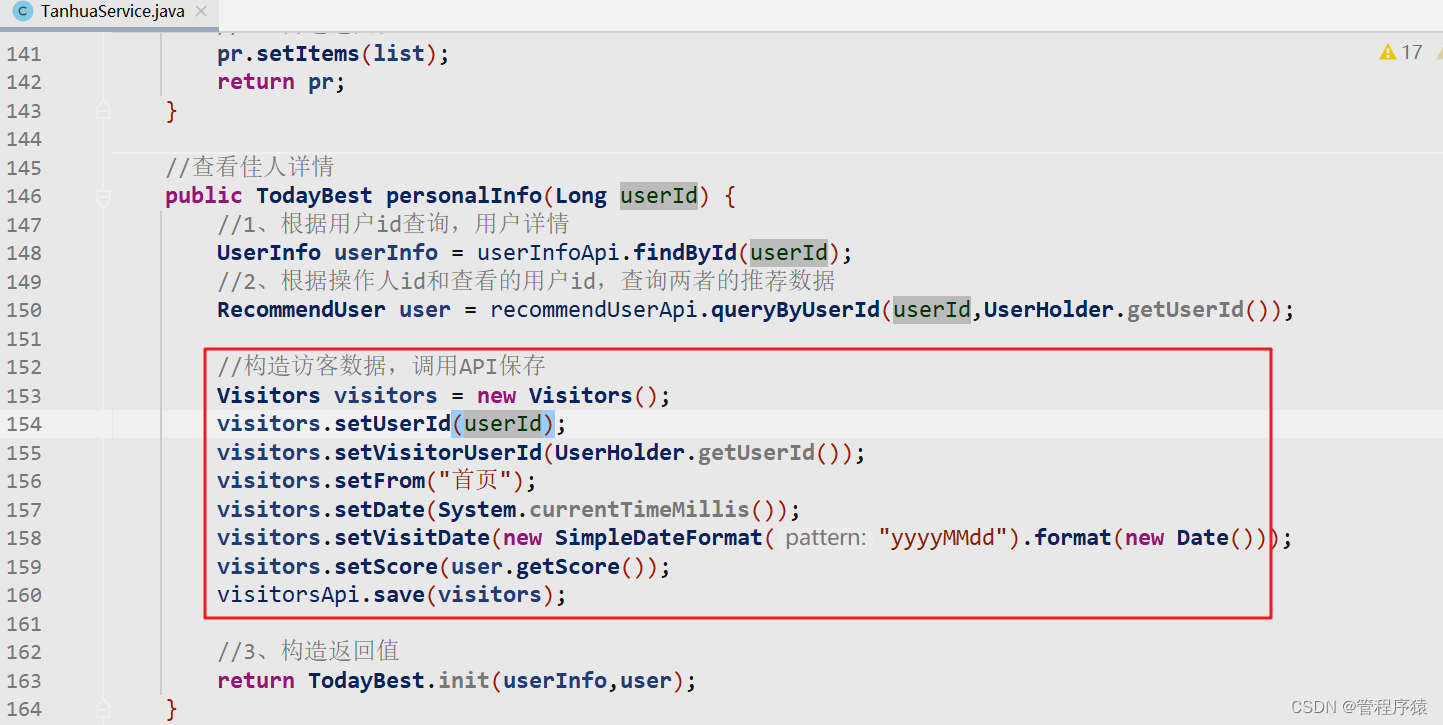Click the highlighted userId argument on line 154
This screenshot has height=725, width=1443.
[503, 424]
